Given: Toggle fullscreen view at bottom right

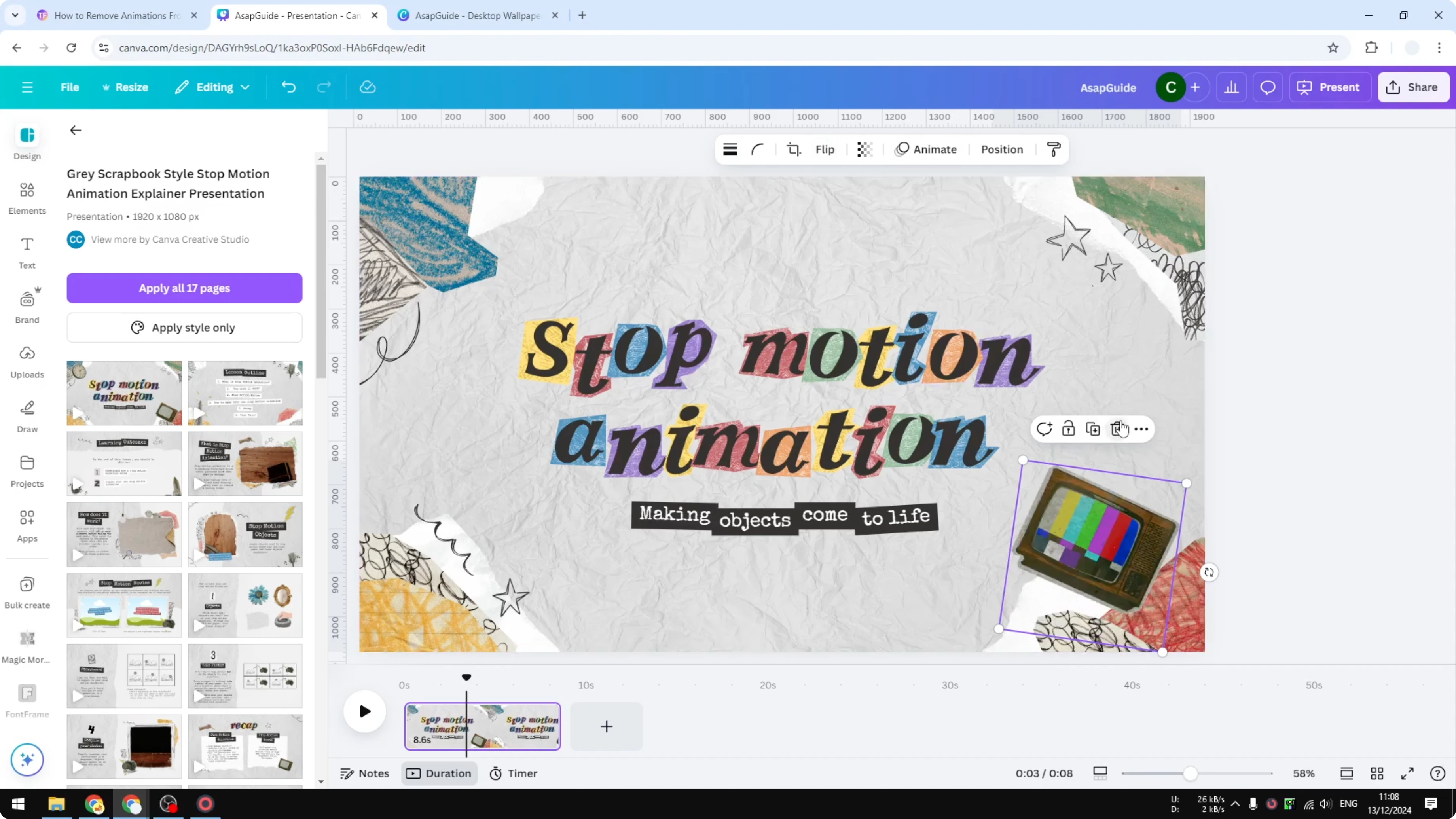Looking at the screenshot, I should (1407, 773).
